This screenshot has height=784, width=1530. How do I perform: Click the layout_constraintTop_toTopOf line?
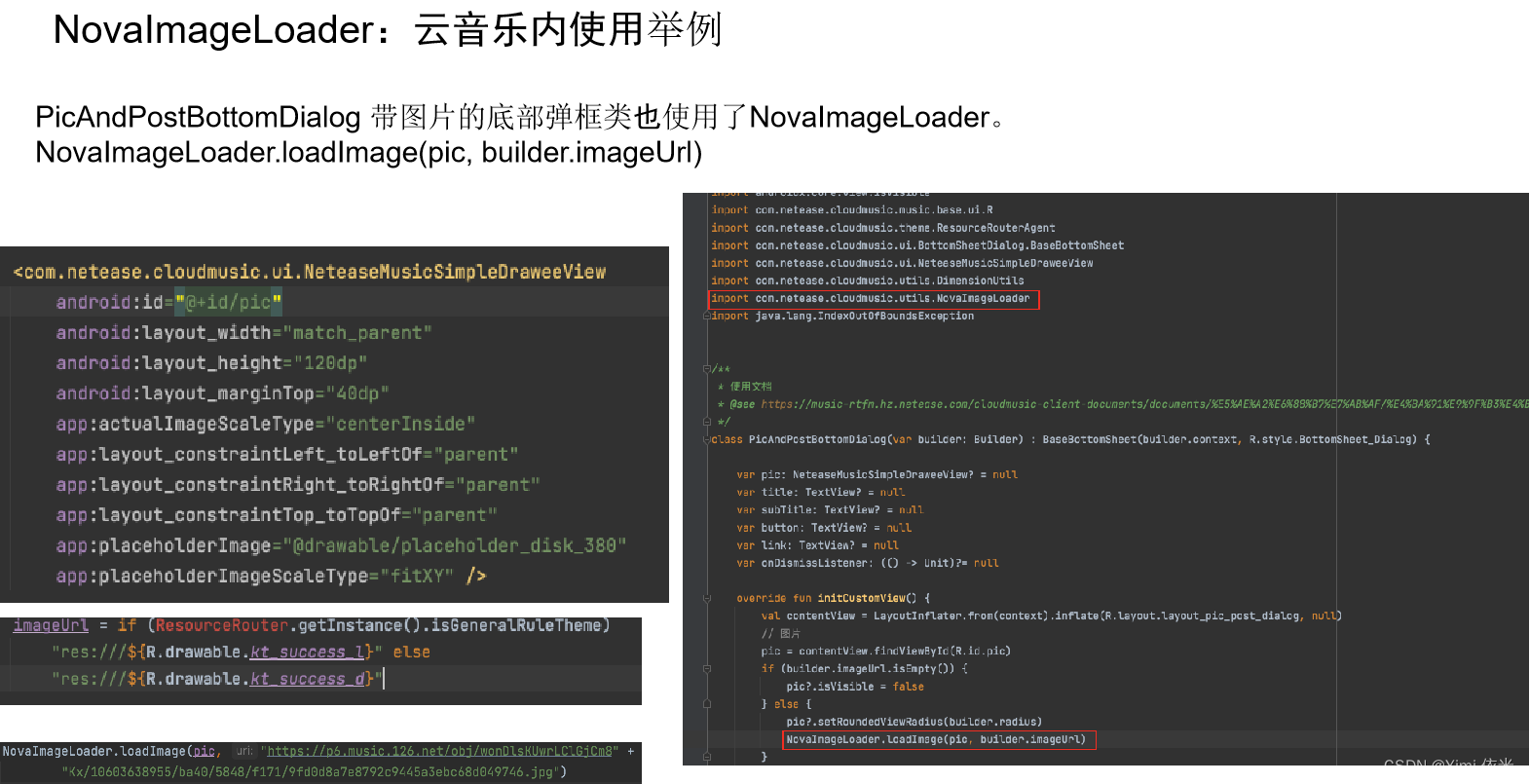click(276, 515)
